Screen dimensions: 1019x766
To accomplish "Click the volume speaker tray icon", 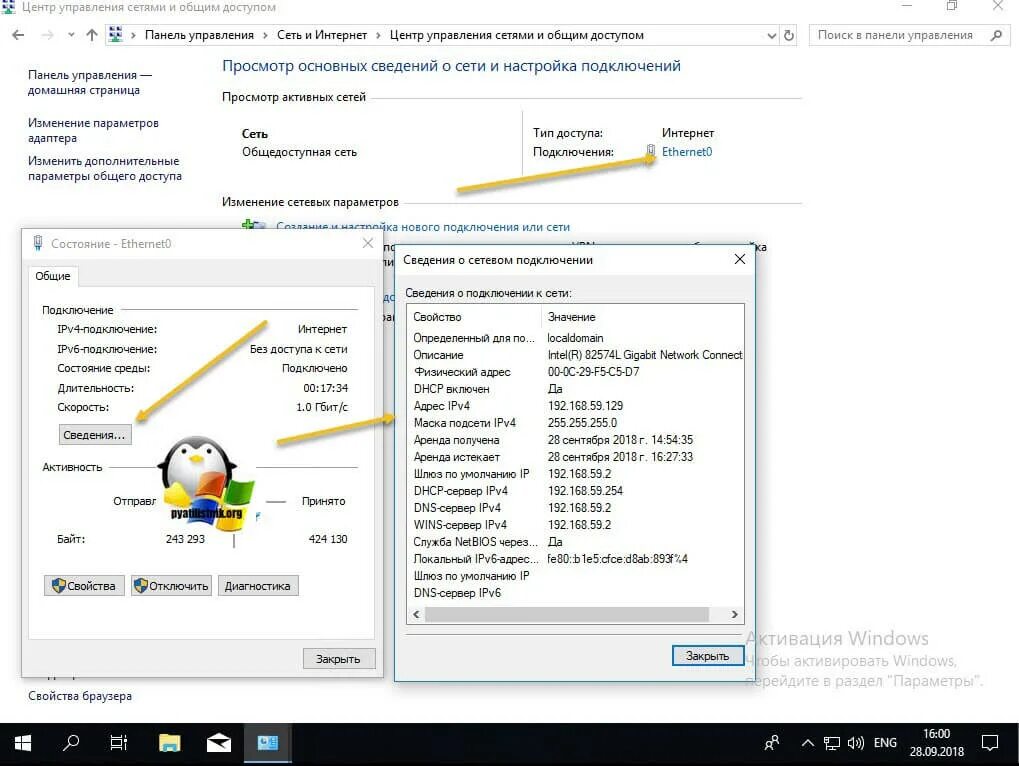I will [x=856, y=743].
